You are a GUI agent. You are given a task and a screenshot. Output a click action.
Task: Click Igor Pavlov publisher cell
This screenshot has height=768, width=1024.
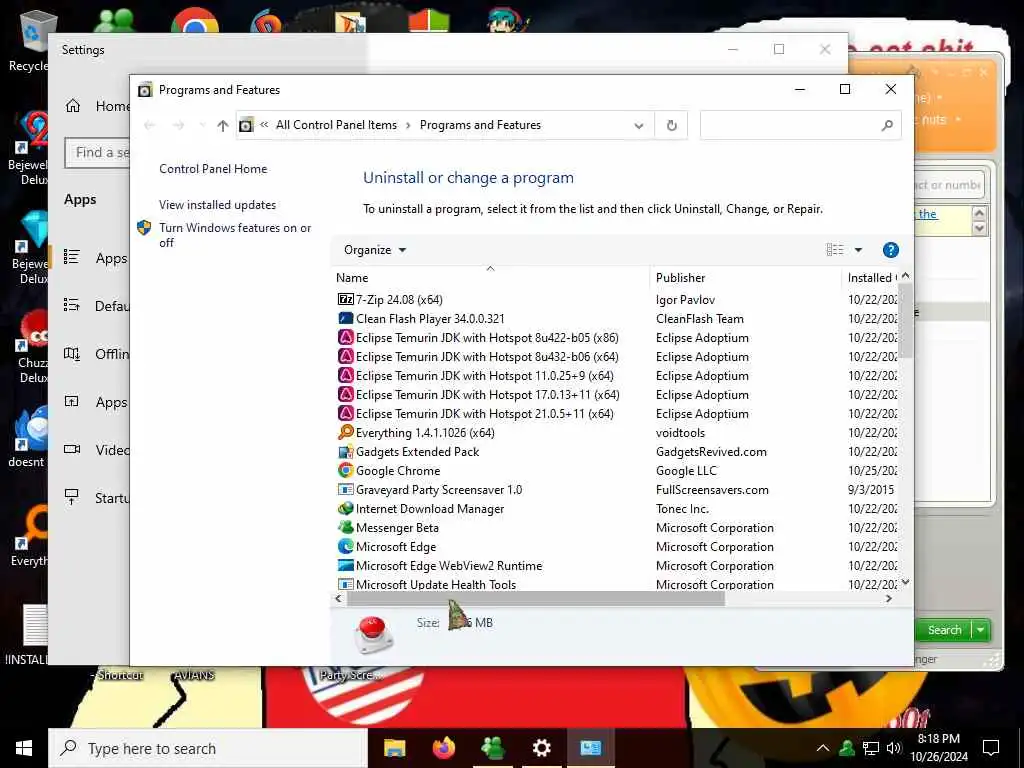685,300
